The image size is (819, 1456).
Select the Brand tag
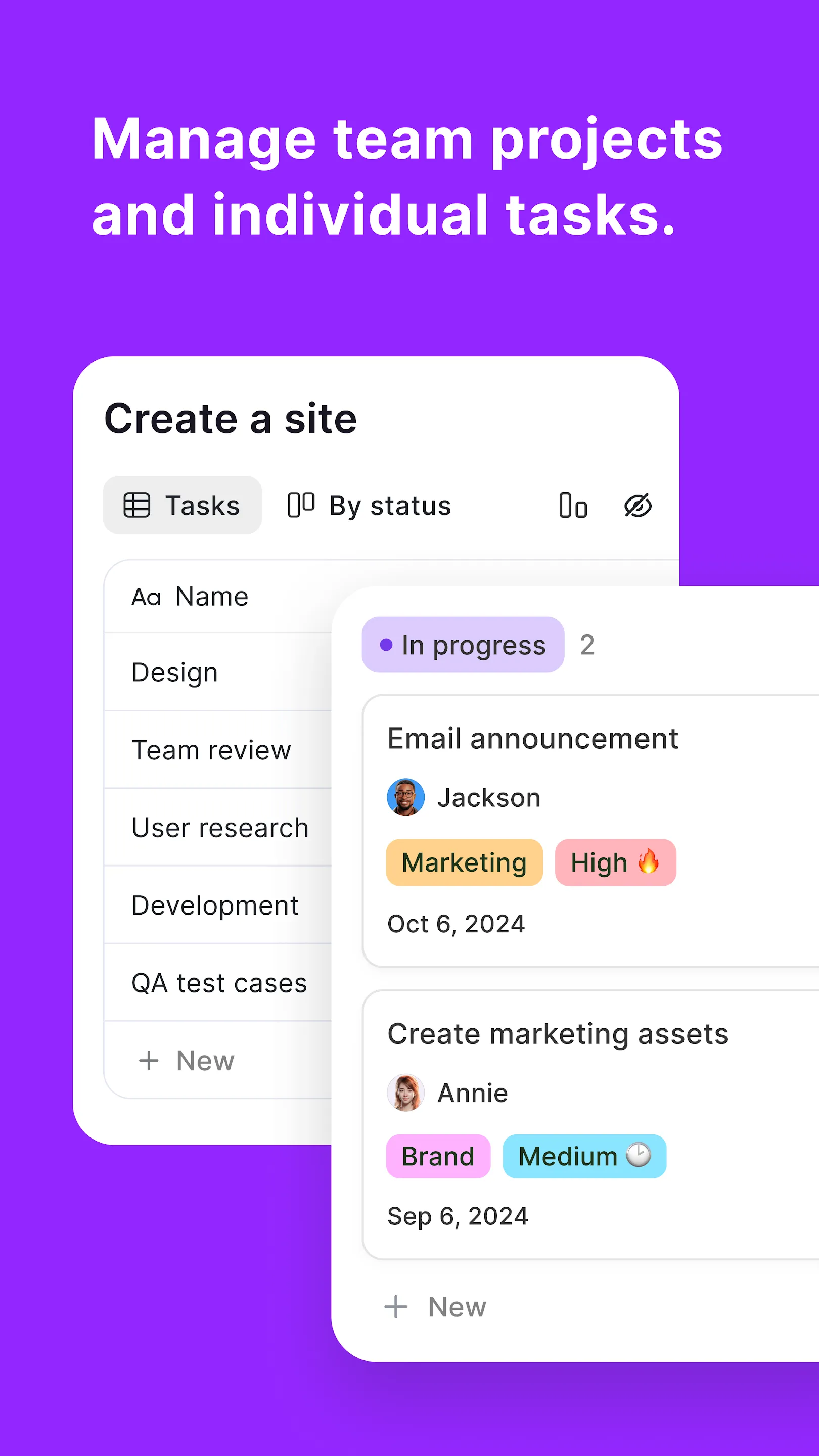438,1156
